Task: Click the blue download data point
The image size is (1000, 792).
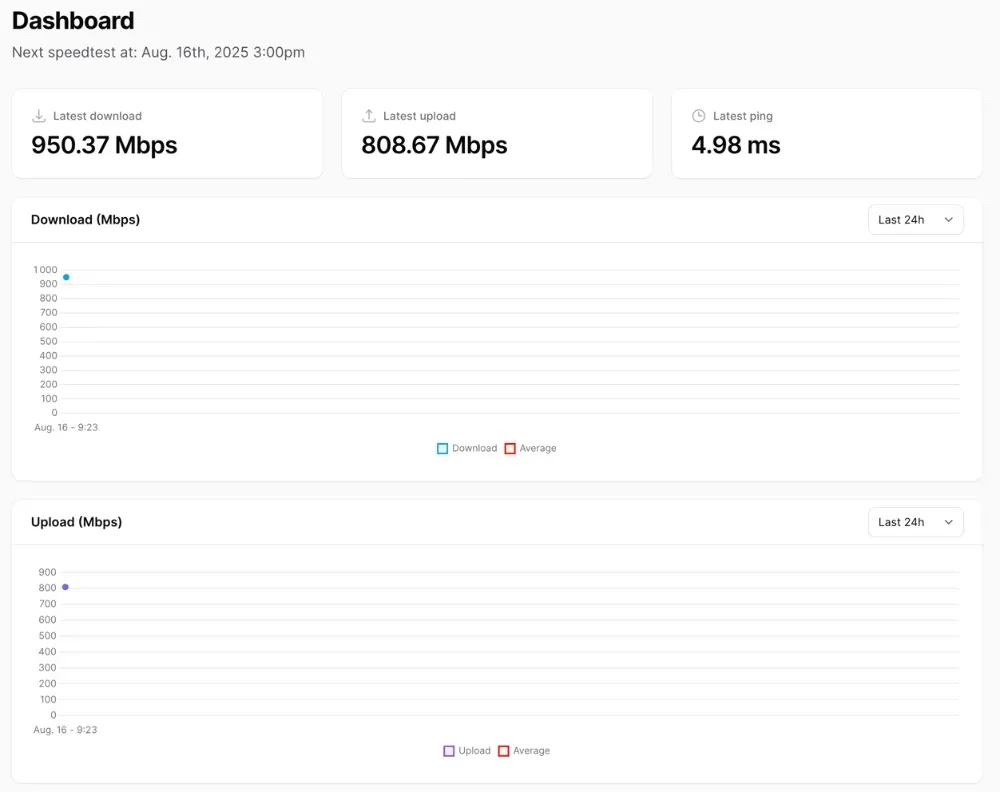Action: pos(66,277)
